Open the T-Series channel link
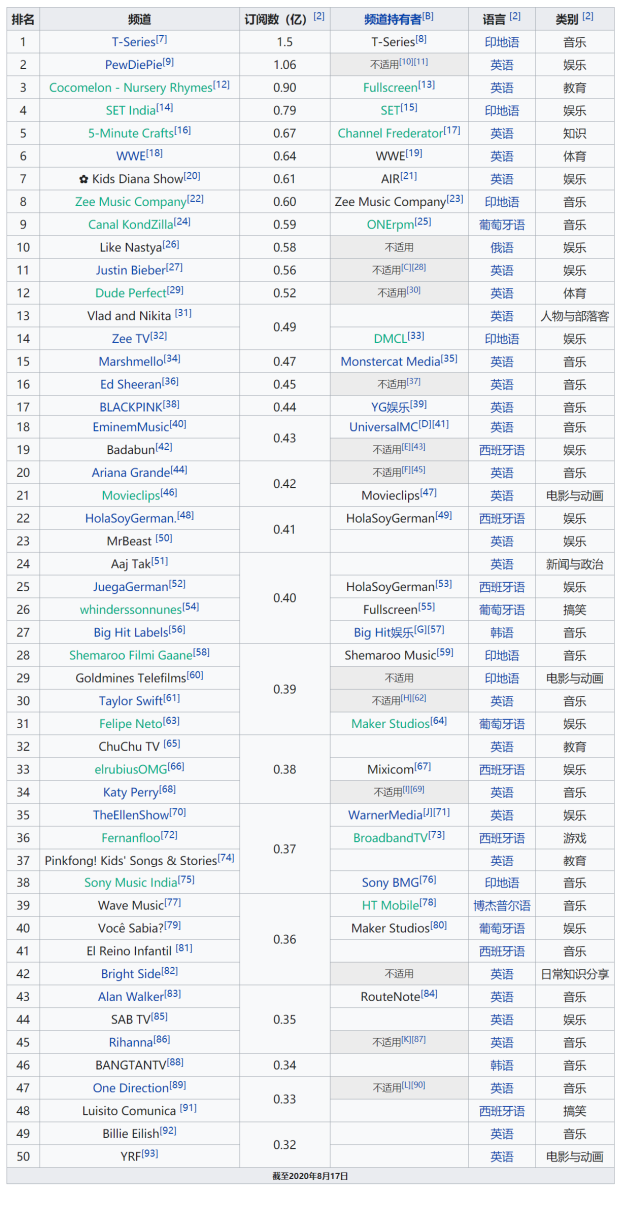Image resolution: width=641 pixels, height=1213 pixels. 133,42
